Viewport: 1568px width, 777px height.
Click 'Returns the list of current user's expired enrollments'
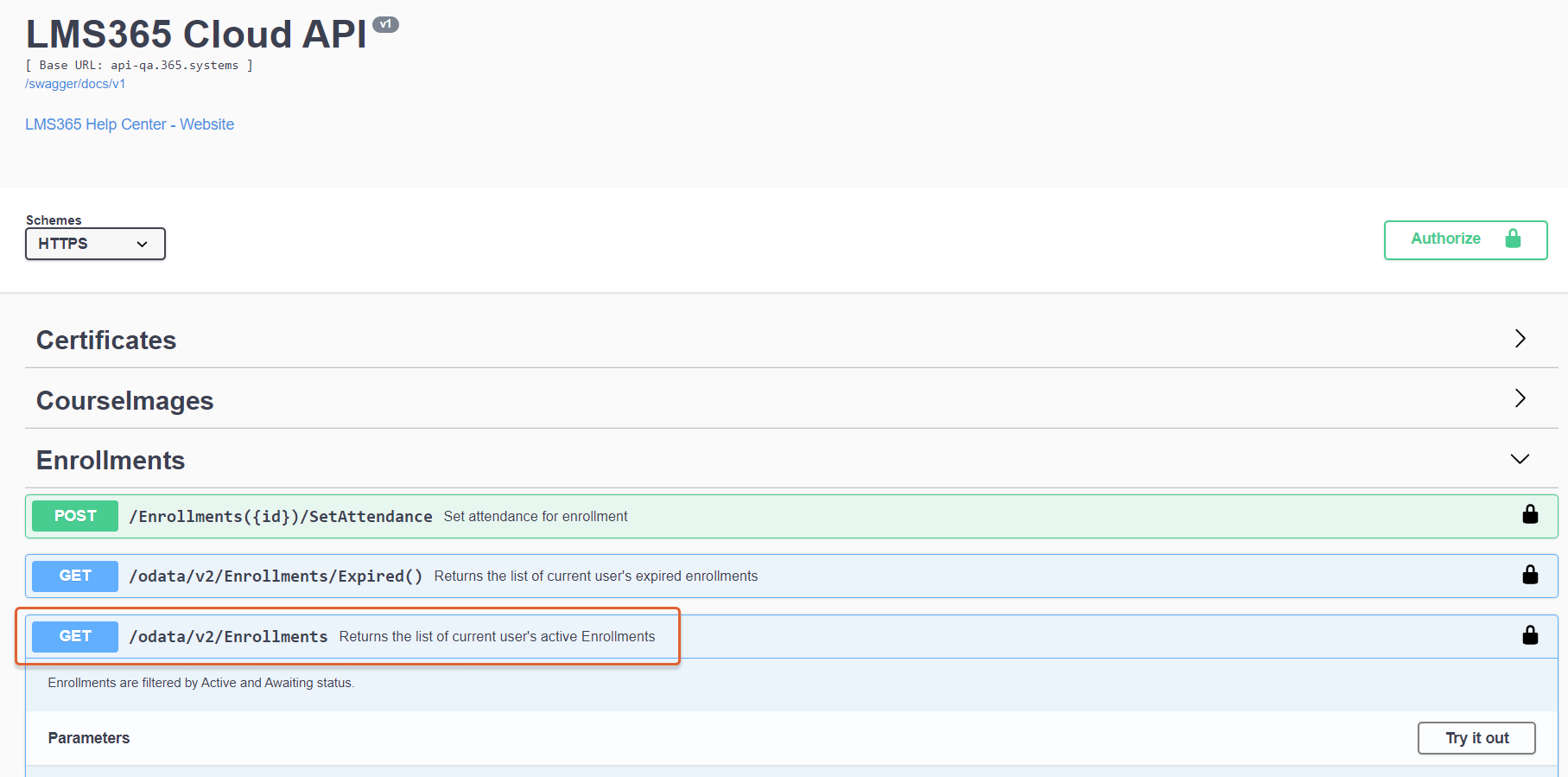tap(596, 576)
